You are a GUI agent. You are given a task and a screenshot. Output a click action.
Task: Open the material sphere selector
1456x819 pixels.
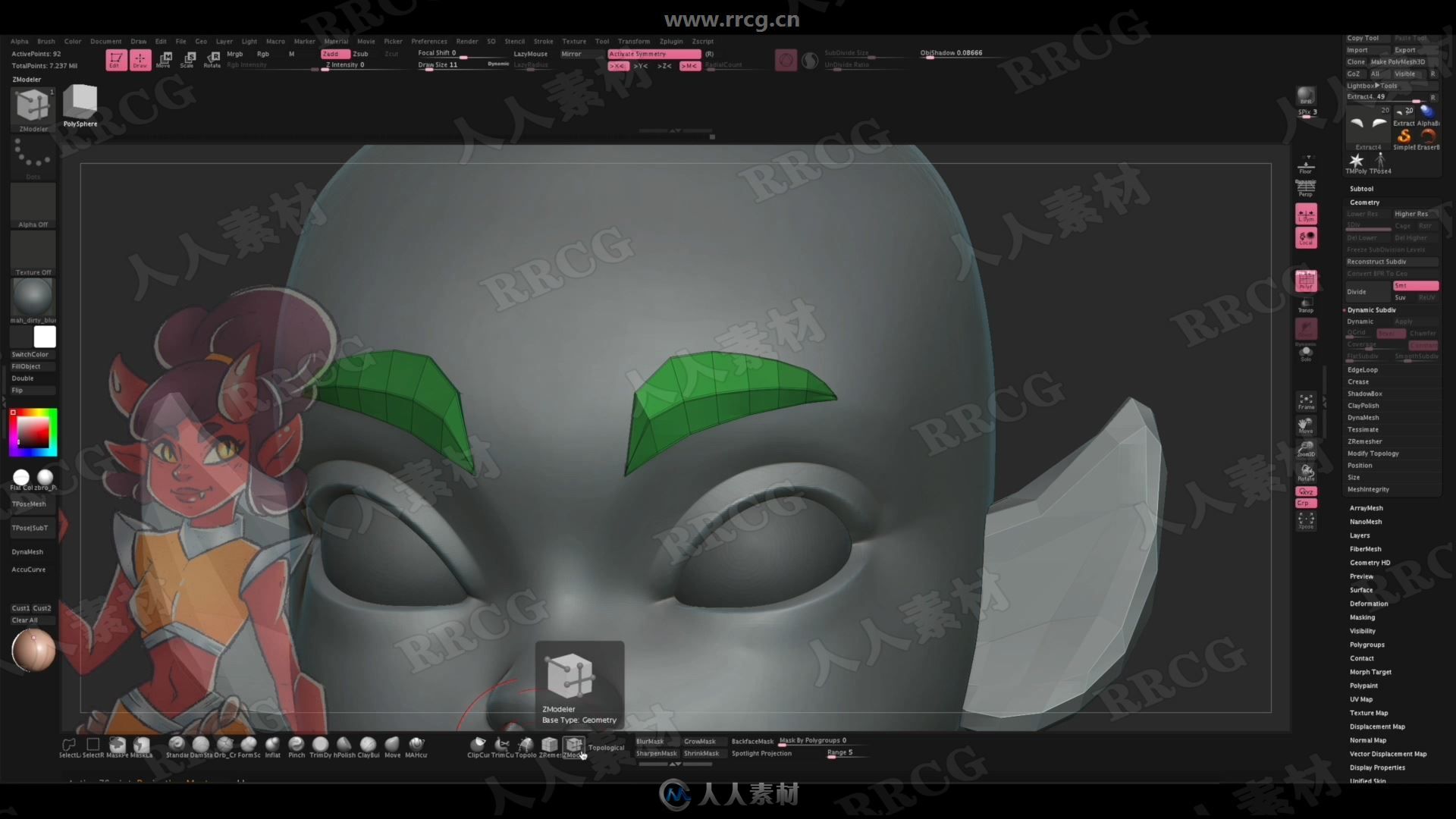pos(33,300)
